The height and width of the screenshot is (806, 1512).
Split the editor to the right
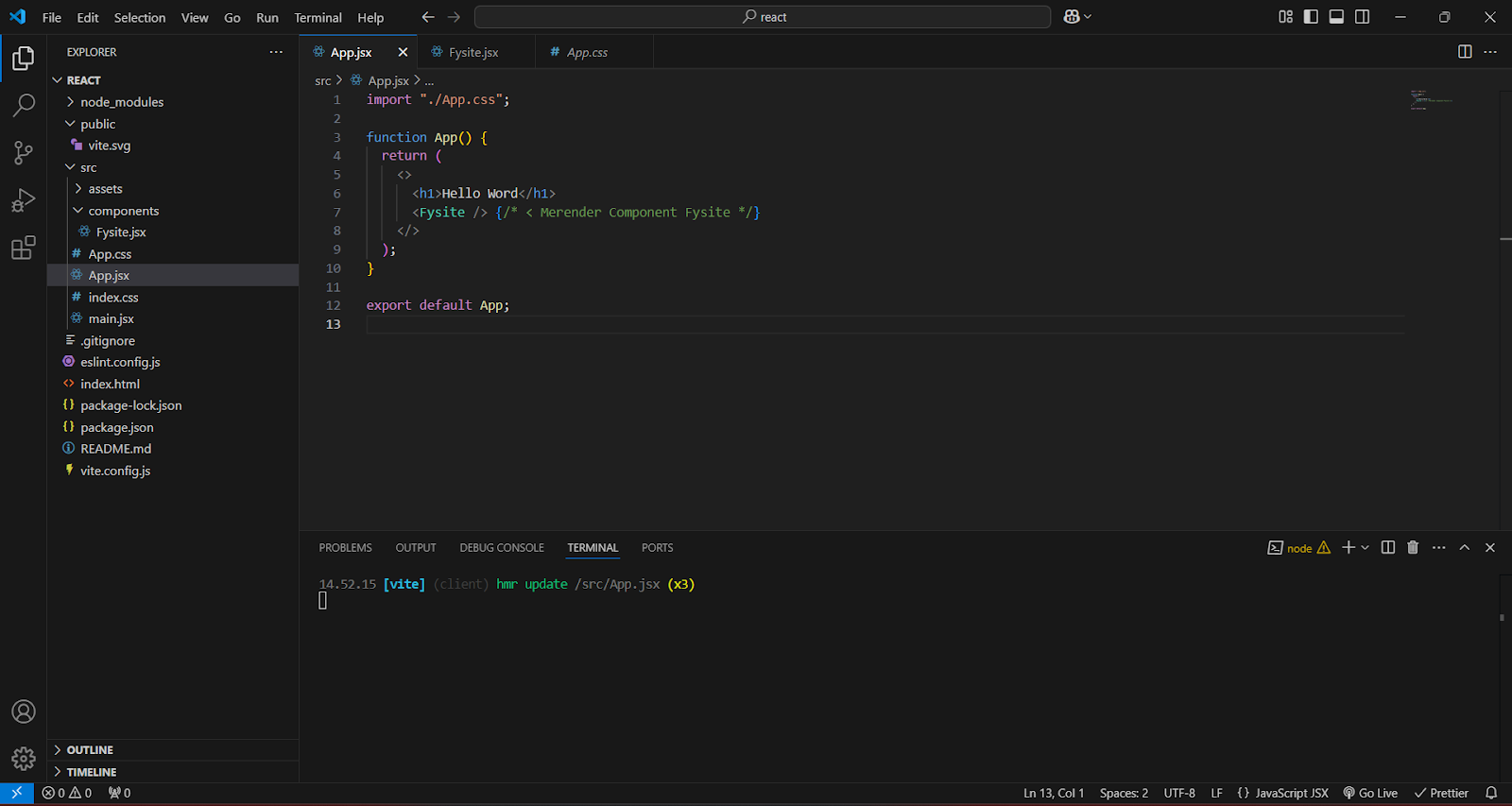pyautogui.click(x=1465, y=52)
